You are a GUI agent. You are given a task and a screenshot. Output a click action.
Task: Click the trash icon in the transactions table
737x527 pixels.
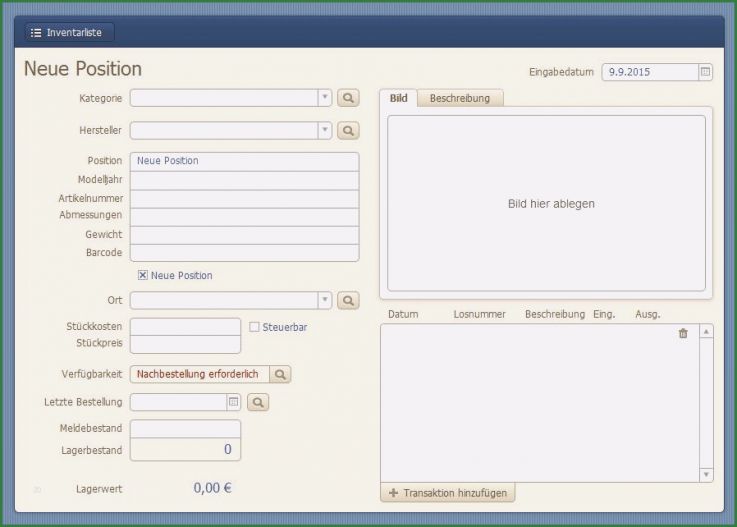point(683,334)
